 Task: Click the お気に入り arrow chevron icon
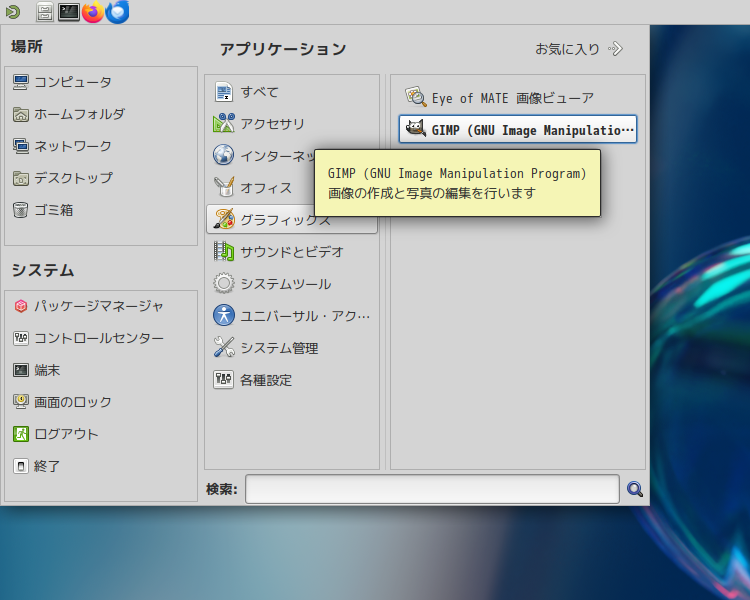pyautogui.click(x=616, y=49)
